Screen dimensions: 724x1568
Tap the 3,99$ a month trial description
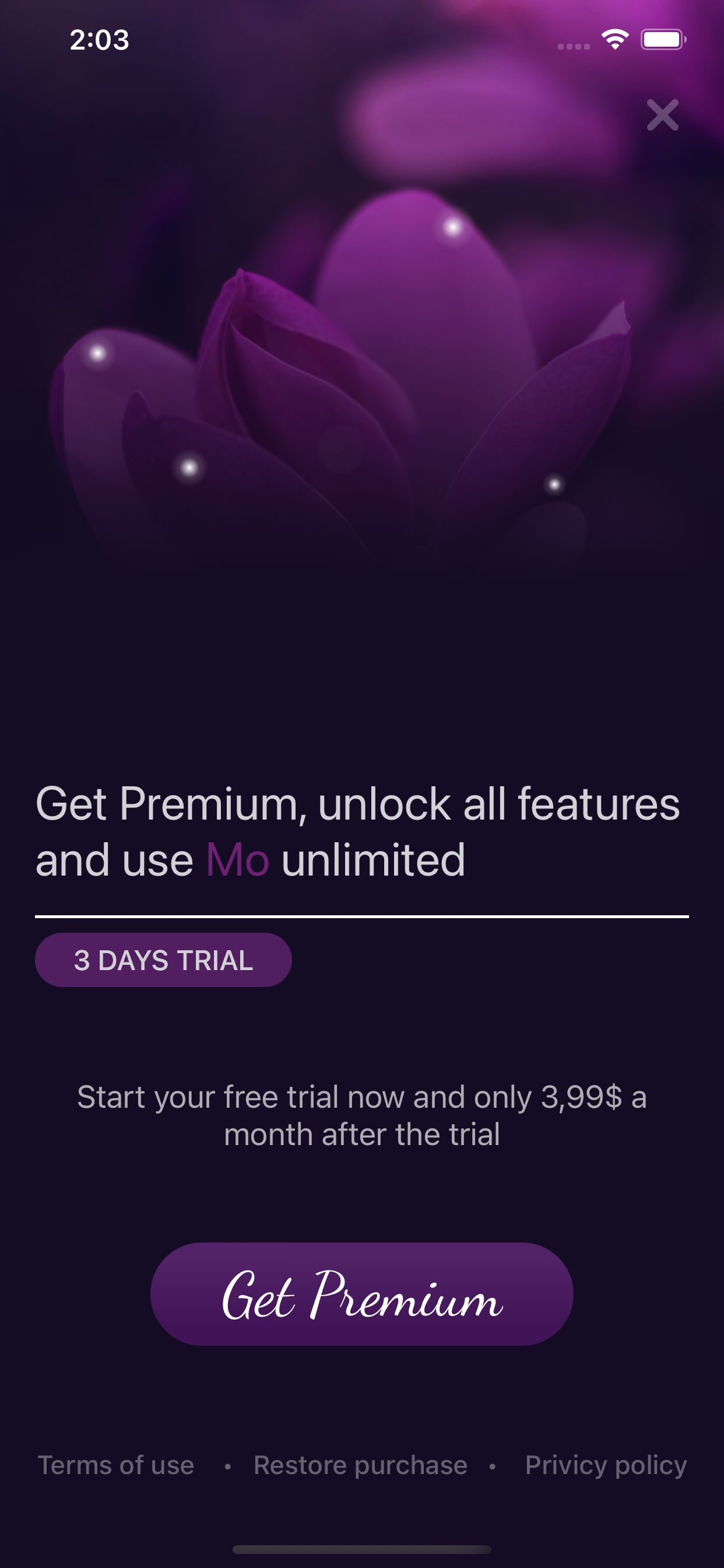(362, 1115)
